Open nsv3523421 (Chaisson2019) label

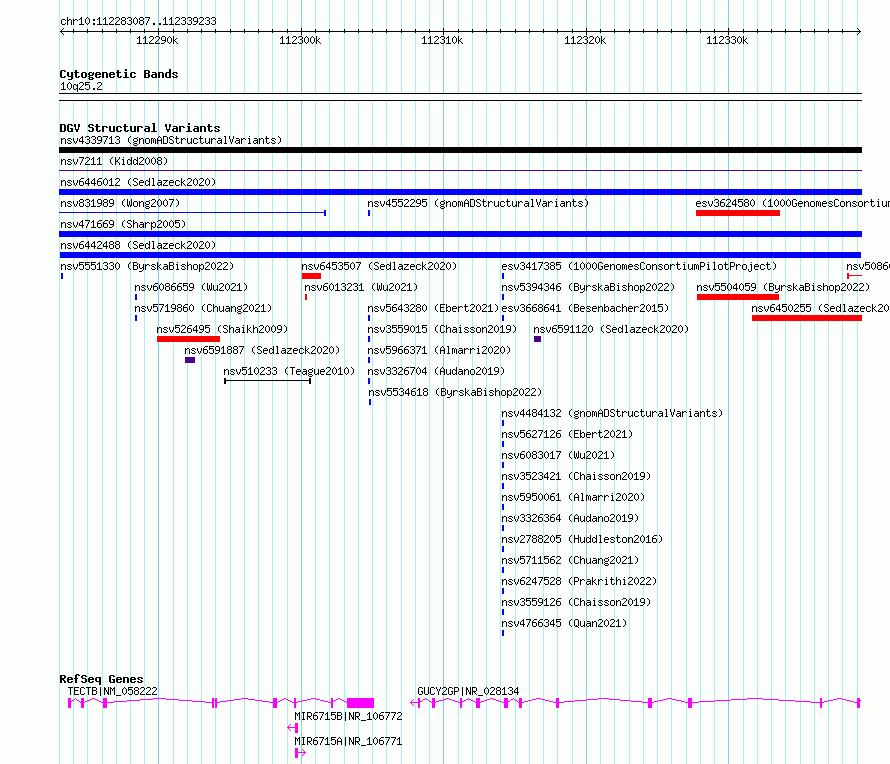[576, 476]
